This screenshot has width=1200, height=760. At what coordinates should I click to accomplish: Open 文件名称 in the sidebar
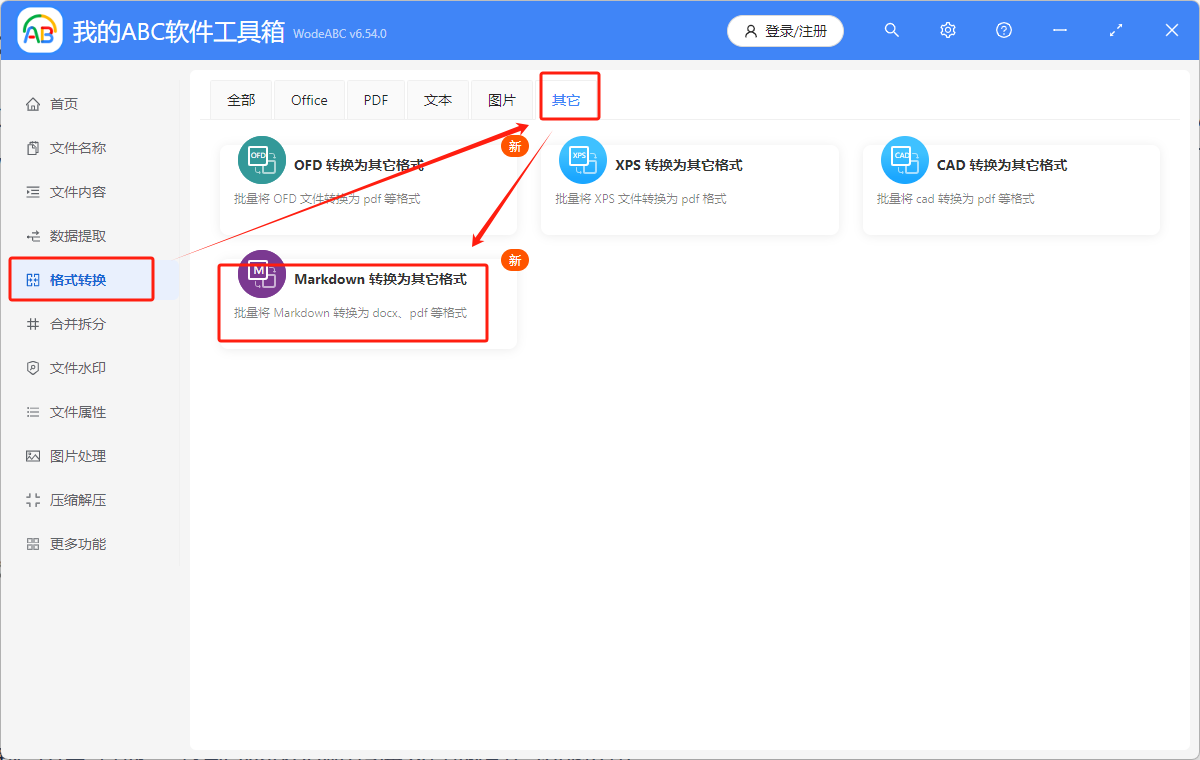[x=77, y=148]
